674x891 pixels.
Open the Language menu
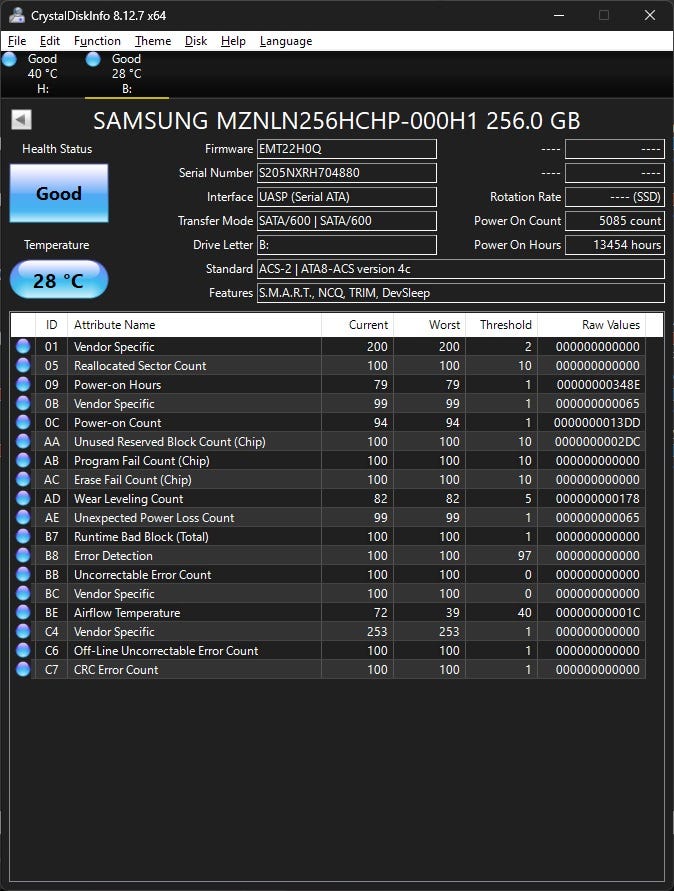point(286,41)
